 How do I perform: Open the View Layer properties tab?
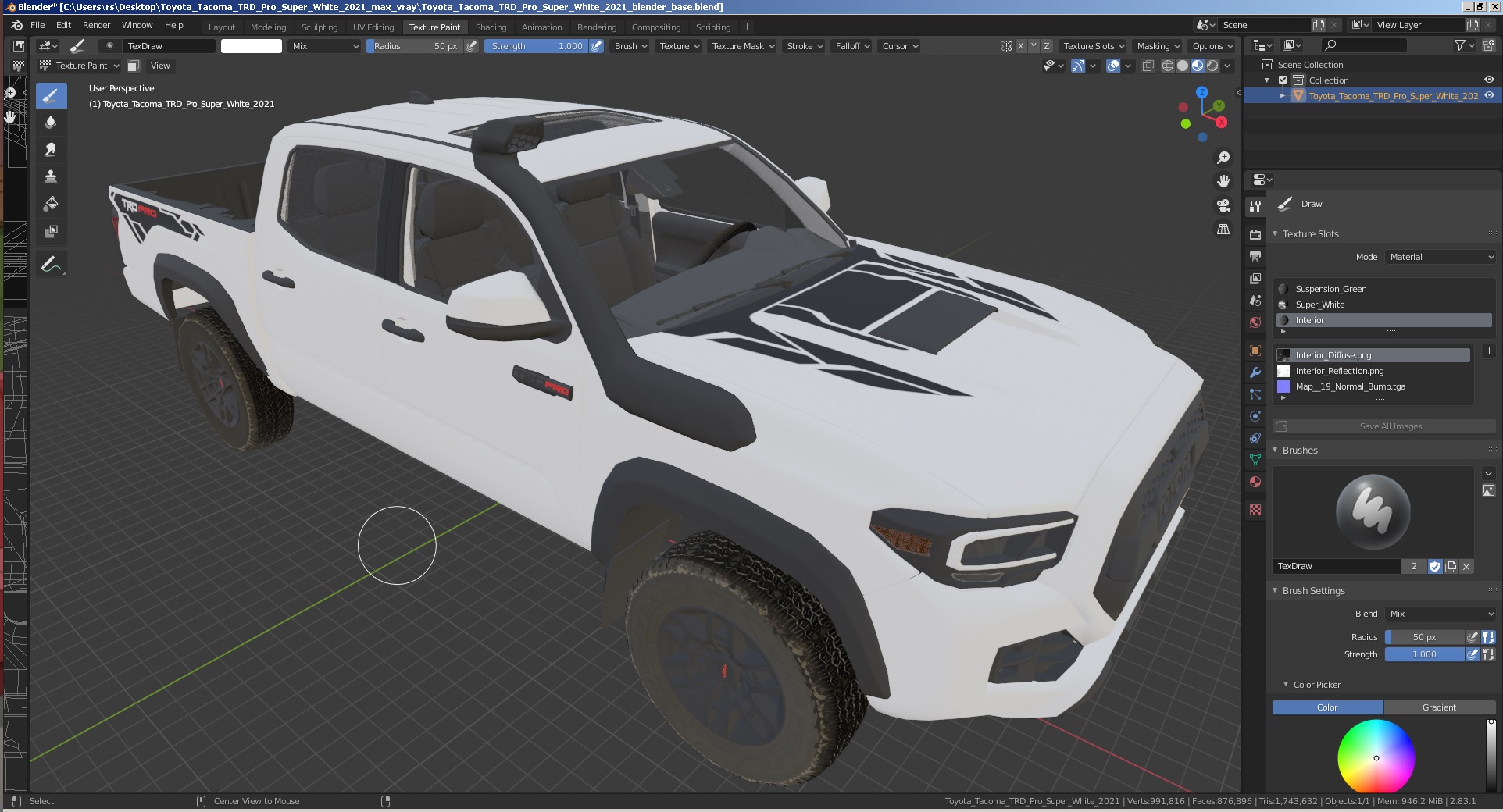coord(1255,279)
